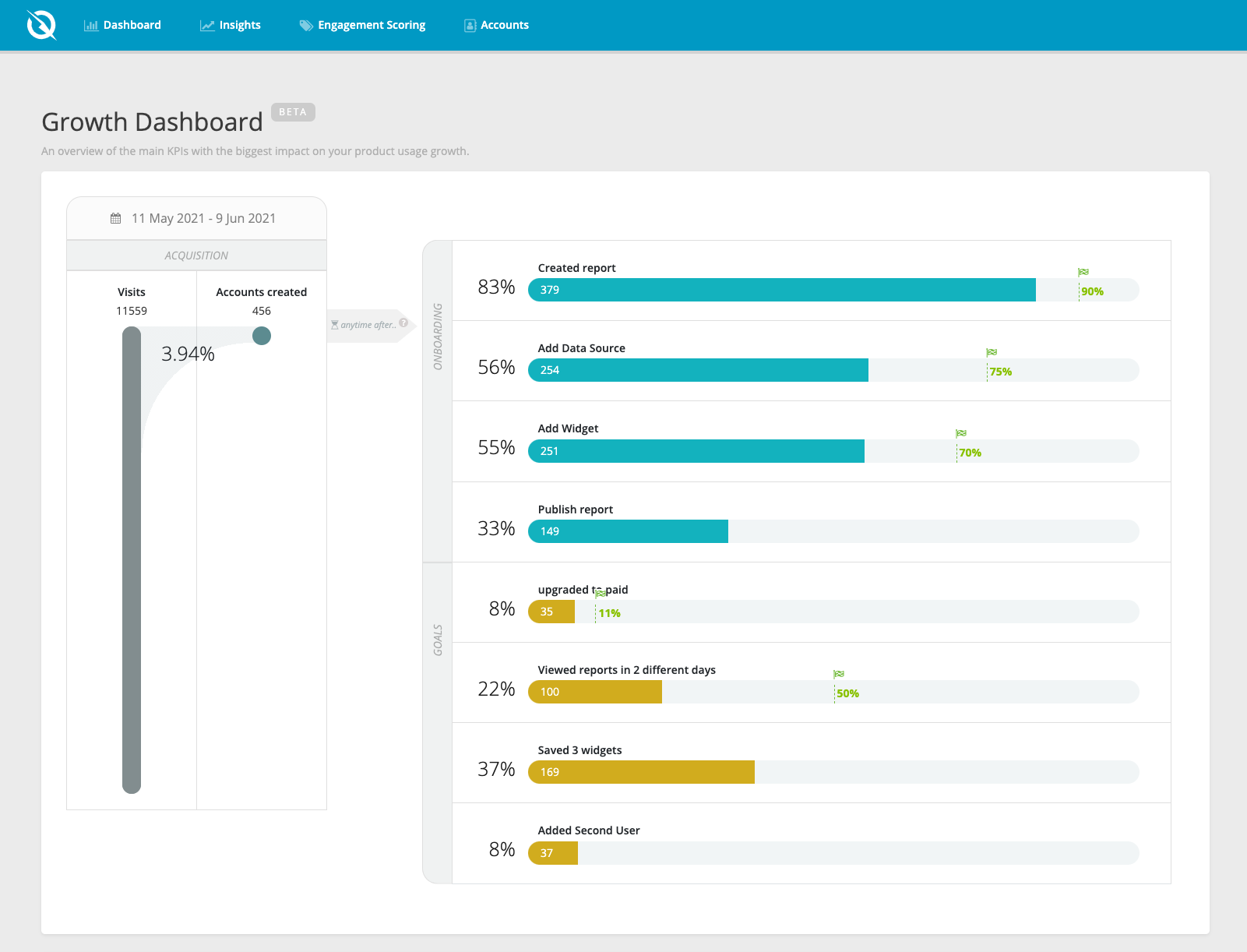Image resolution: width=1247 pixels, height=952 pixels.
Task: Click the help icon next to anytime after
Action: pos(403,323)
